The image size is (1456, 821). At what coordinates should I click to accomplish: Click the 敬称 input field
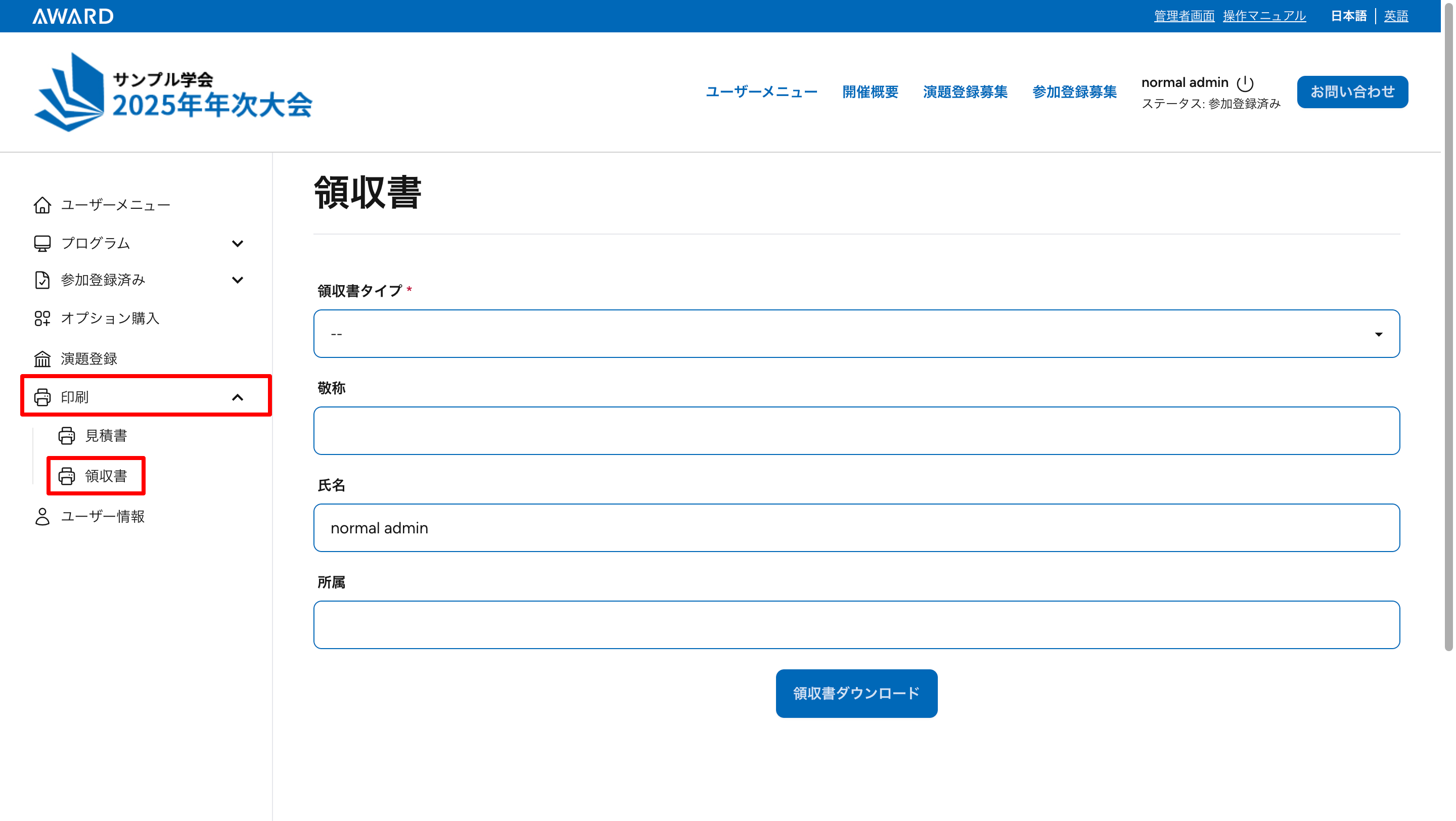tap(856, 431)
